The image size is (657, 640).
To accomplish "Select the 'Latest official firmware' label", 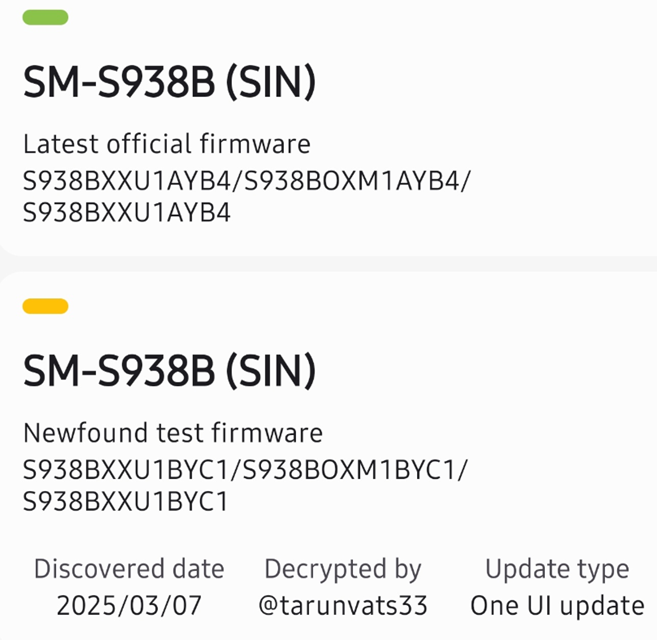I will (166, 144).
